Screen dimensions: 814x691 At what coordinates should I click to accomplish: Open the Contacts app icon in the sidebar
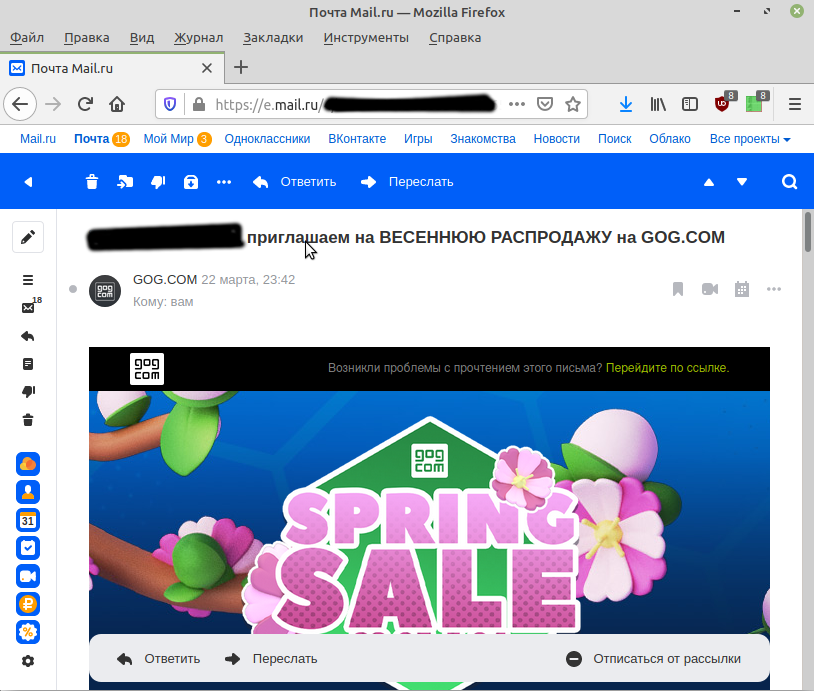click(x=28, y=492)
